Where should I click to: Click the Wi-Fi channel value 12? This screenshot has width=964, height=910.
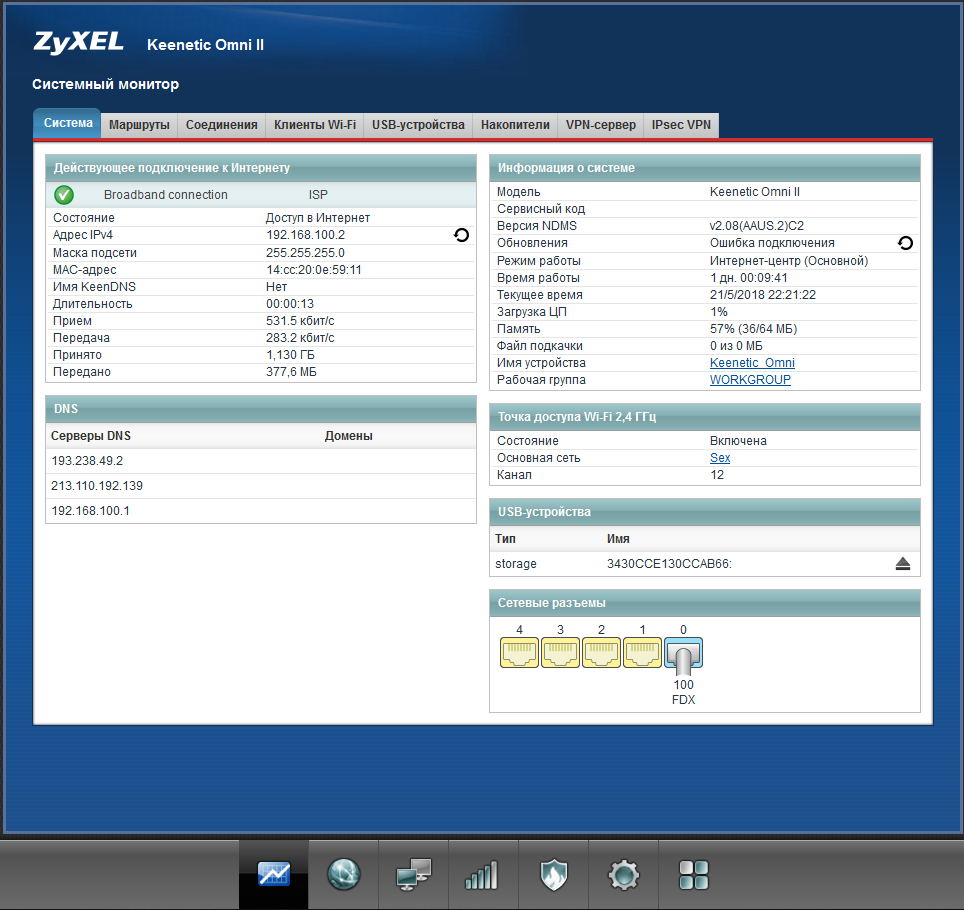717,475
